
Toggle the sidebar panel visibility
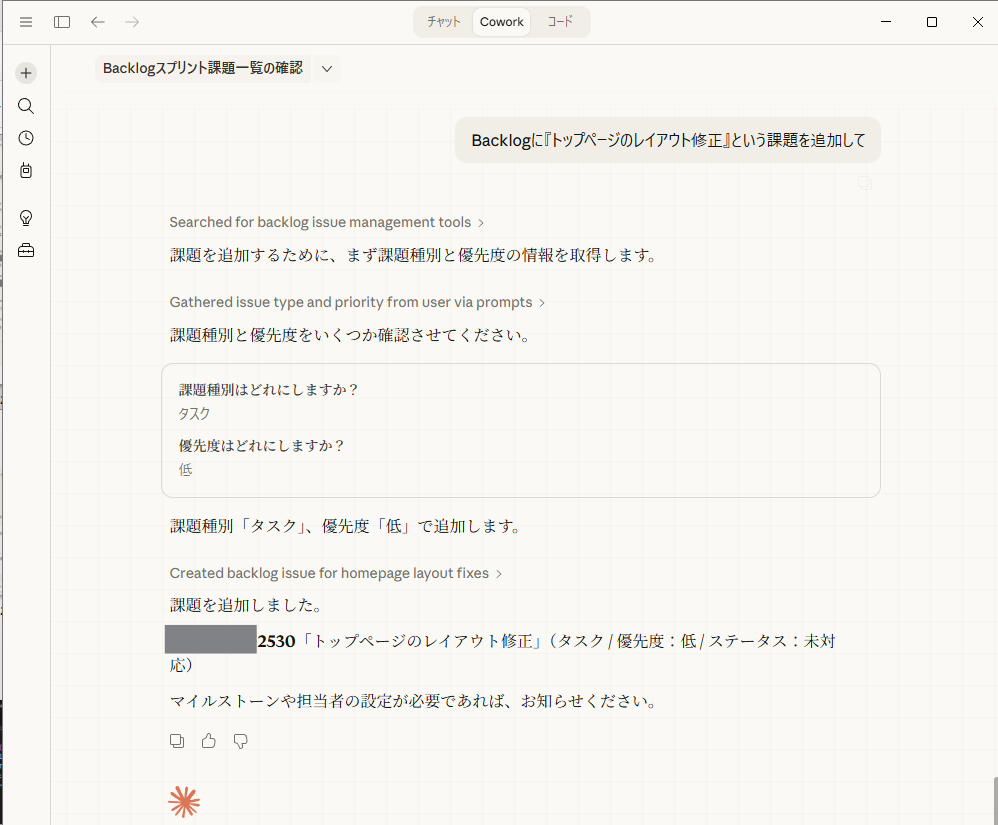tap(61, 21)
